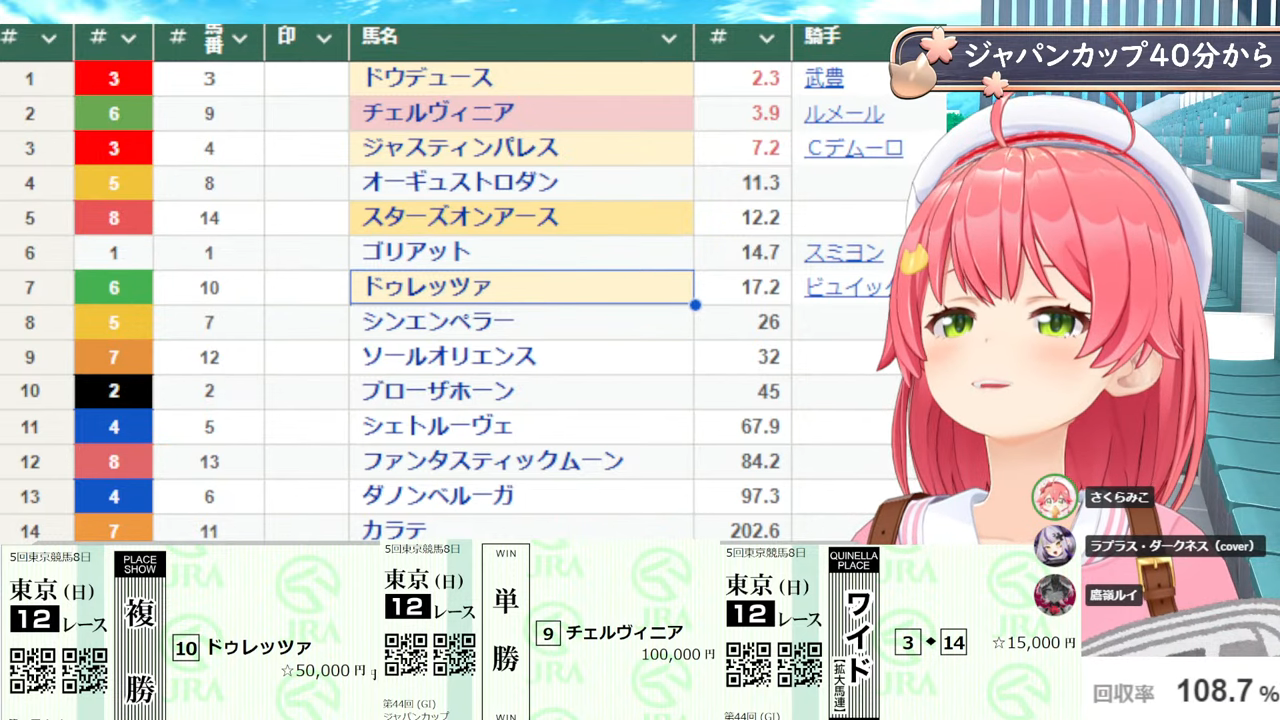The image size is (1280, 720).
Task: Select the ラプラス・ダークネス (cover) name label
Action: pos(1175,546)
